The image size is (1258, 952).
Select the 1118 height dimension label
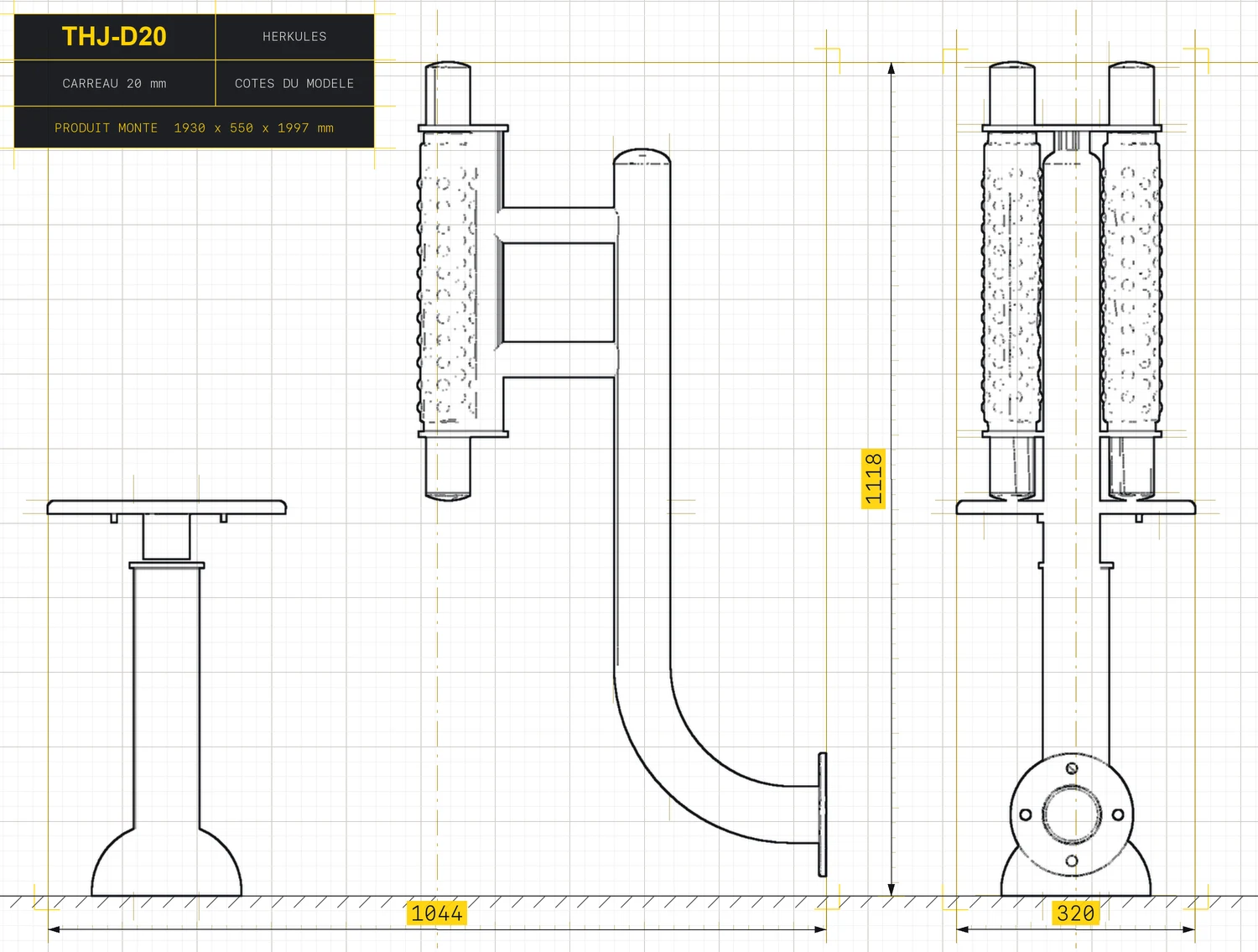(874, 479)
